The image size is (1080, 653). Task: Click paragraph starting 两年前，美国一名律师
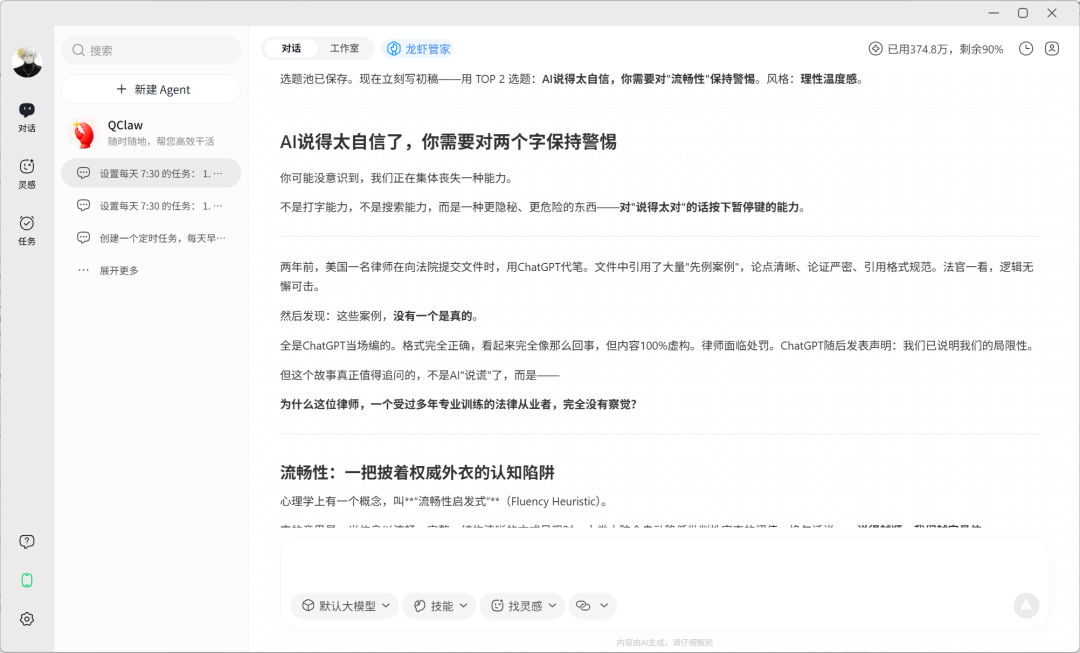point(656,276)
